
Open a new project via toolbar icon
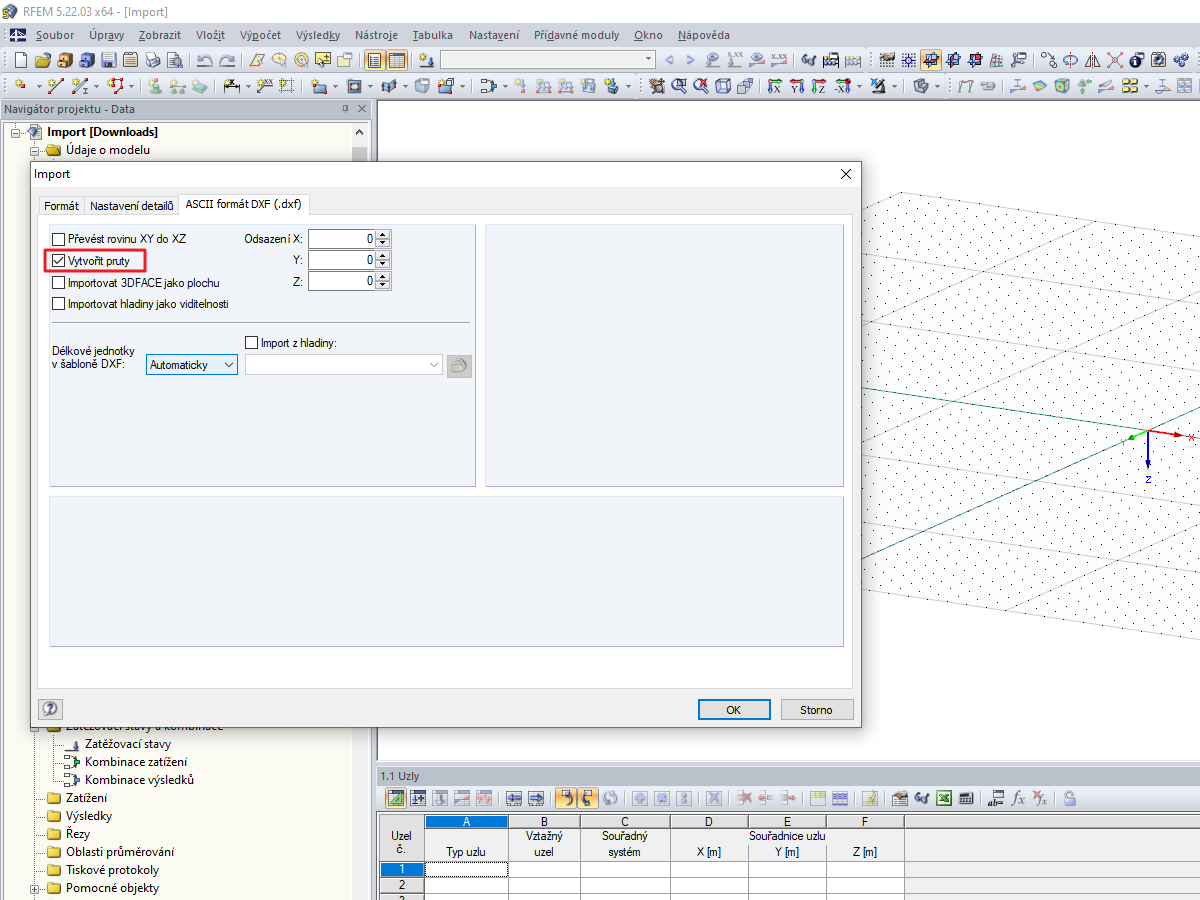(19, 59)
